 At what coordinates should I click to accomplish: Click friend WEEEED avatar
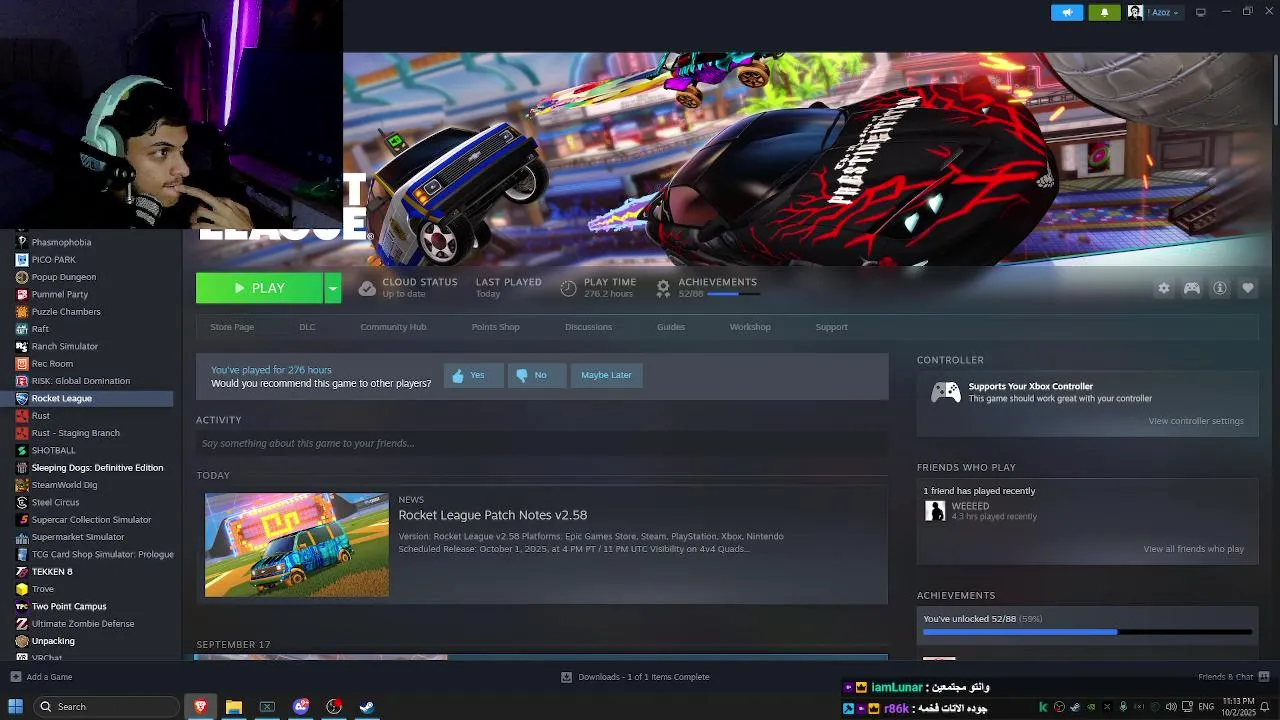coord(935,511)
